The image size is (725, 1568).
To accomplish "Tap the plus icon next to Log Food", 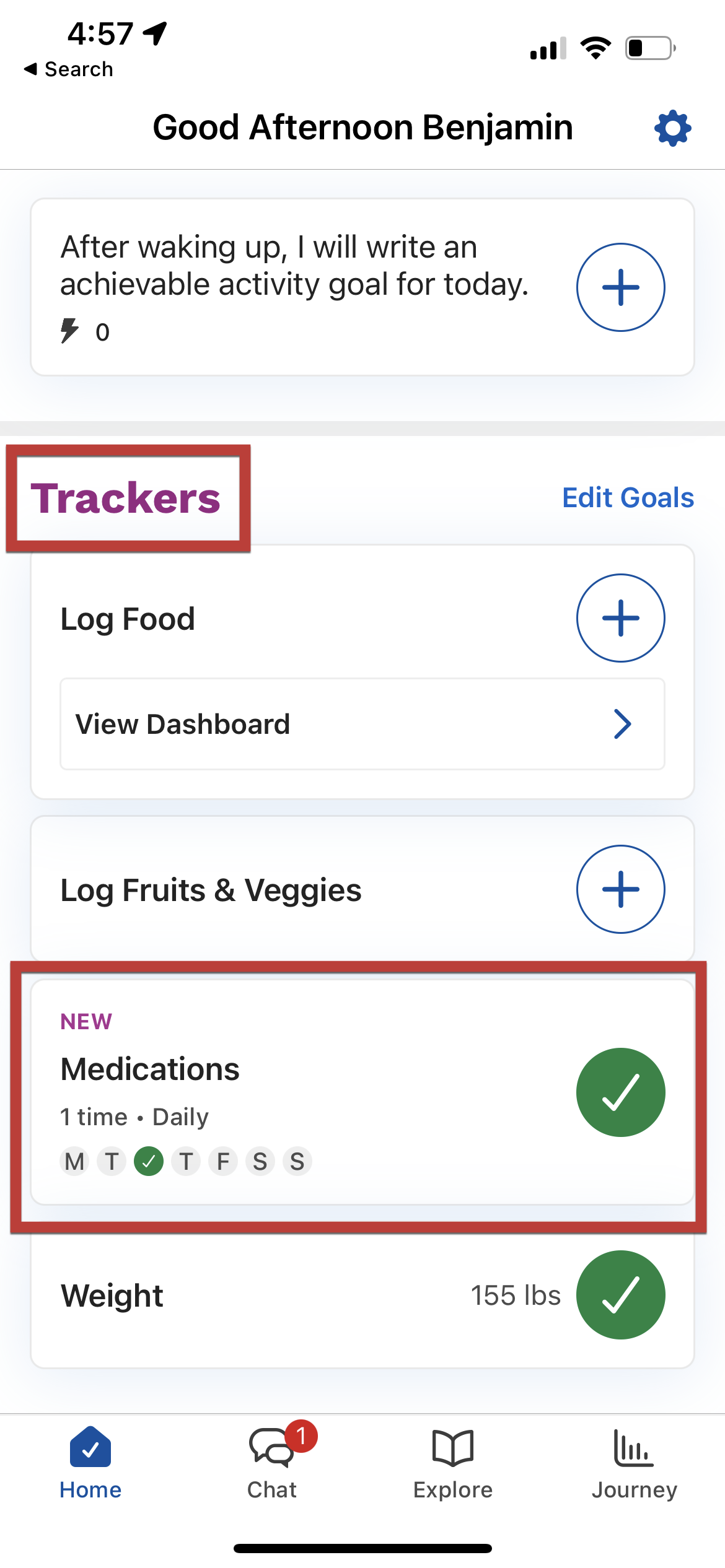I will click(x=620, y=618).
